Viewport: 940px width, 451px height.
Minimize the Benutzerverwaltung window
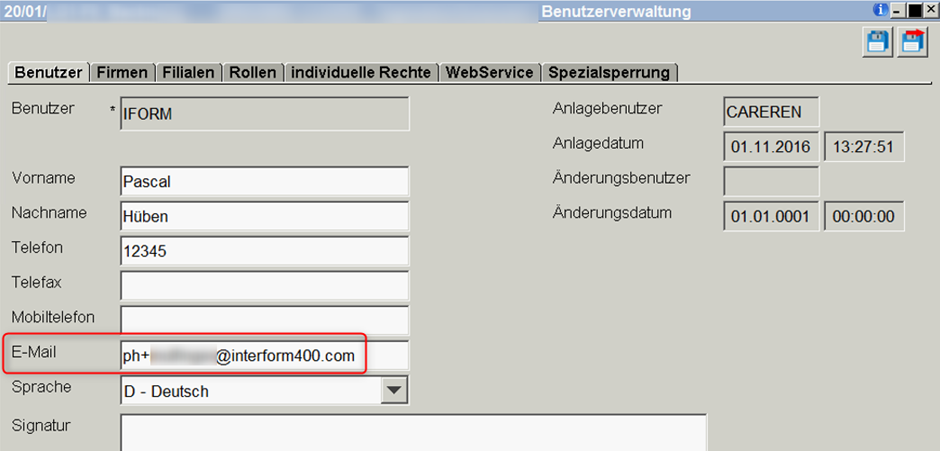897,10
